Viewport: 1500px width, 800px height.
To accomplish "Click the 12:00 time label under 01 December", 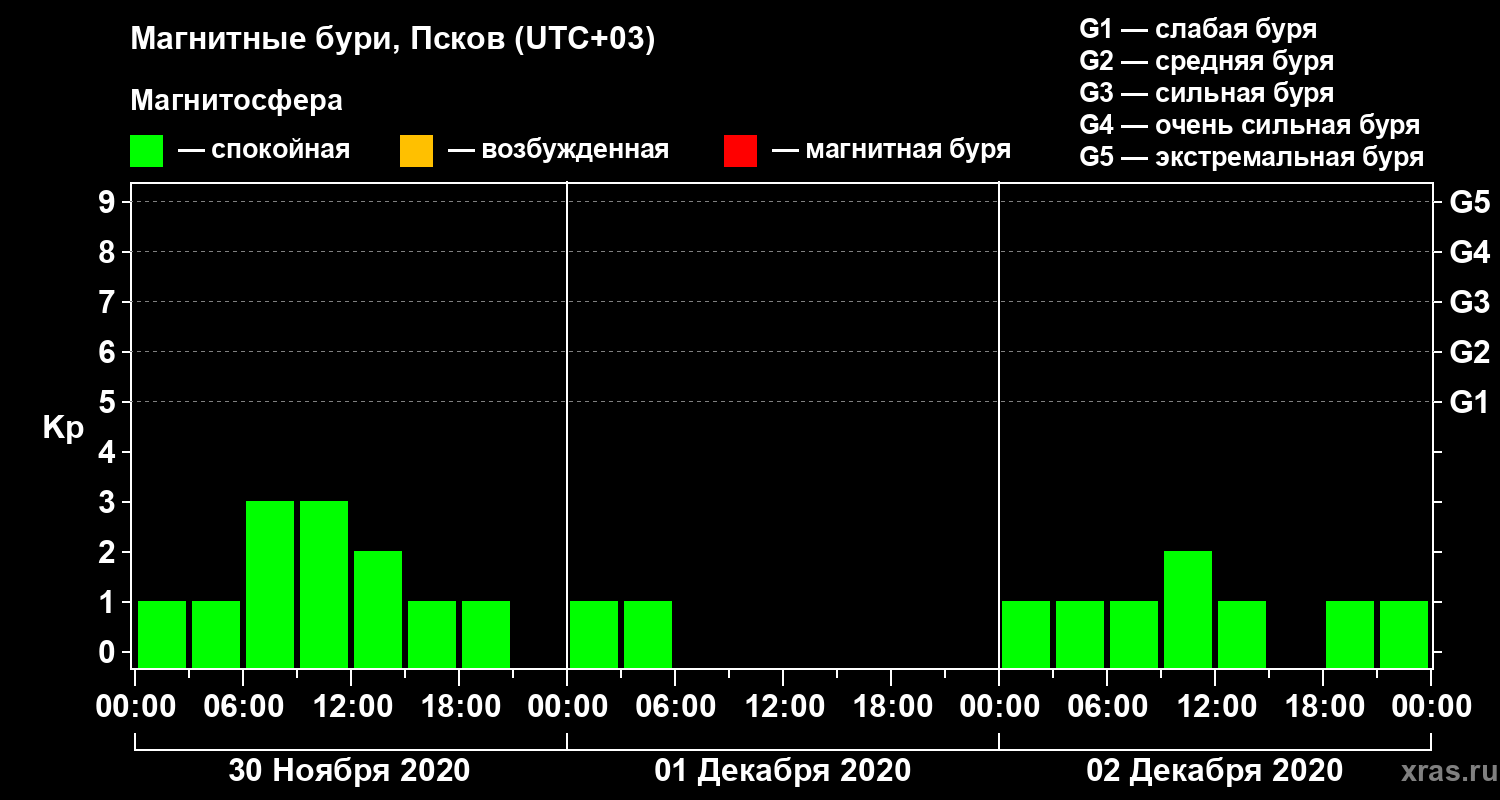I will (783, 706).
